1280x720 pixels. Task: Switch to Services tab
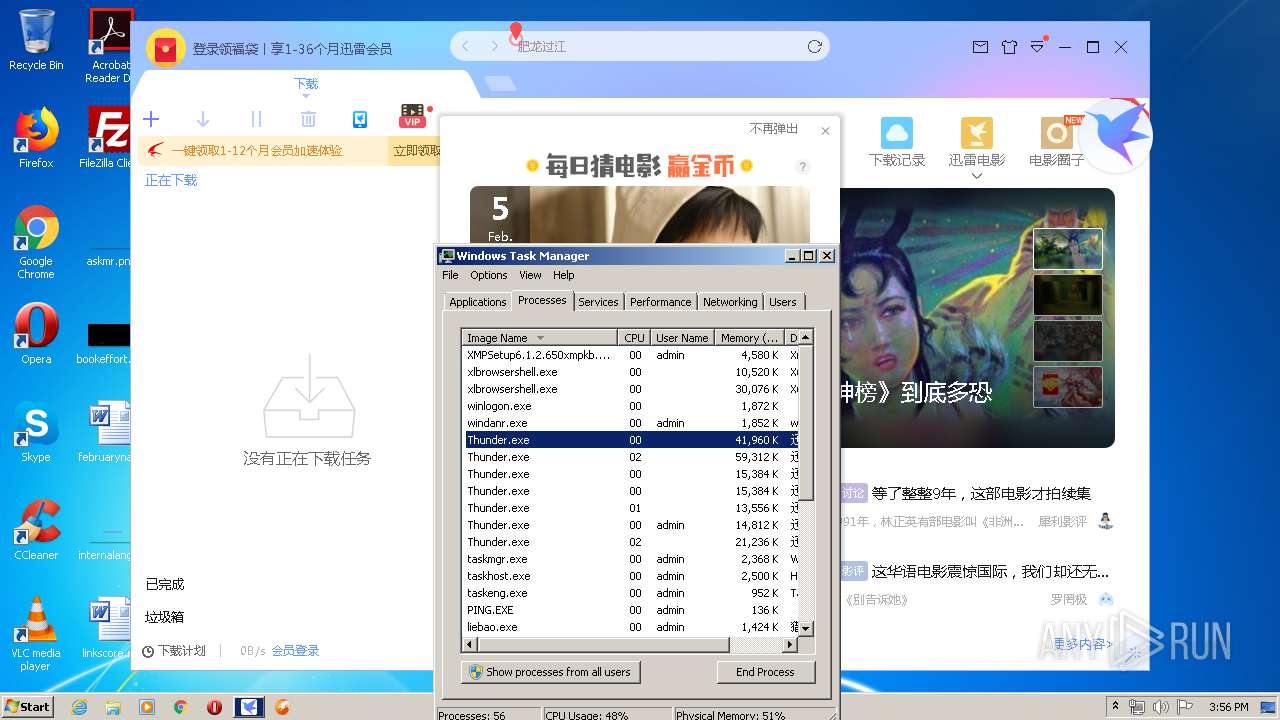[598, 302]
